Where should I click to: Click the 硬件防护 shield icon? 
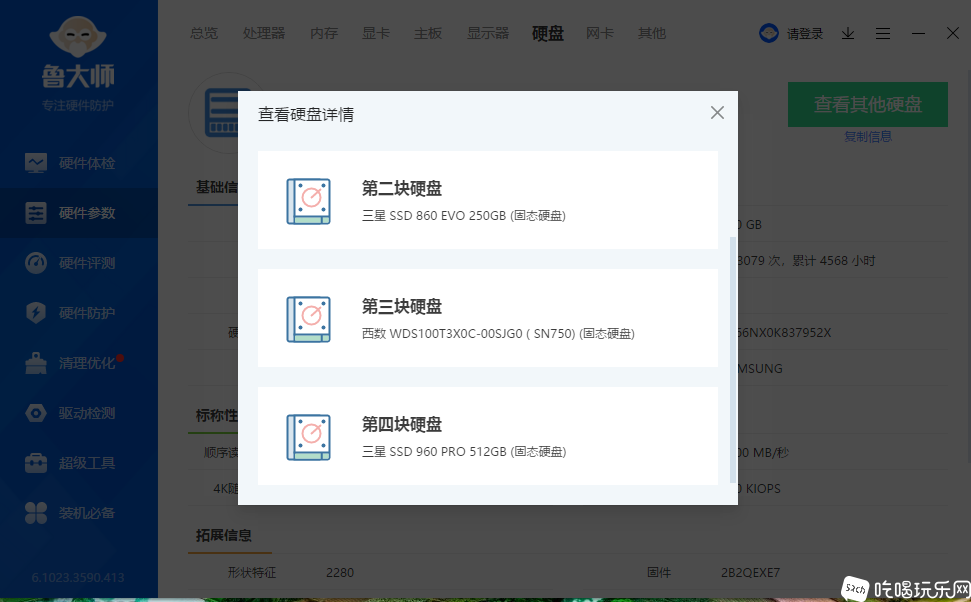(36, 313)
